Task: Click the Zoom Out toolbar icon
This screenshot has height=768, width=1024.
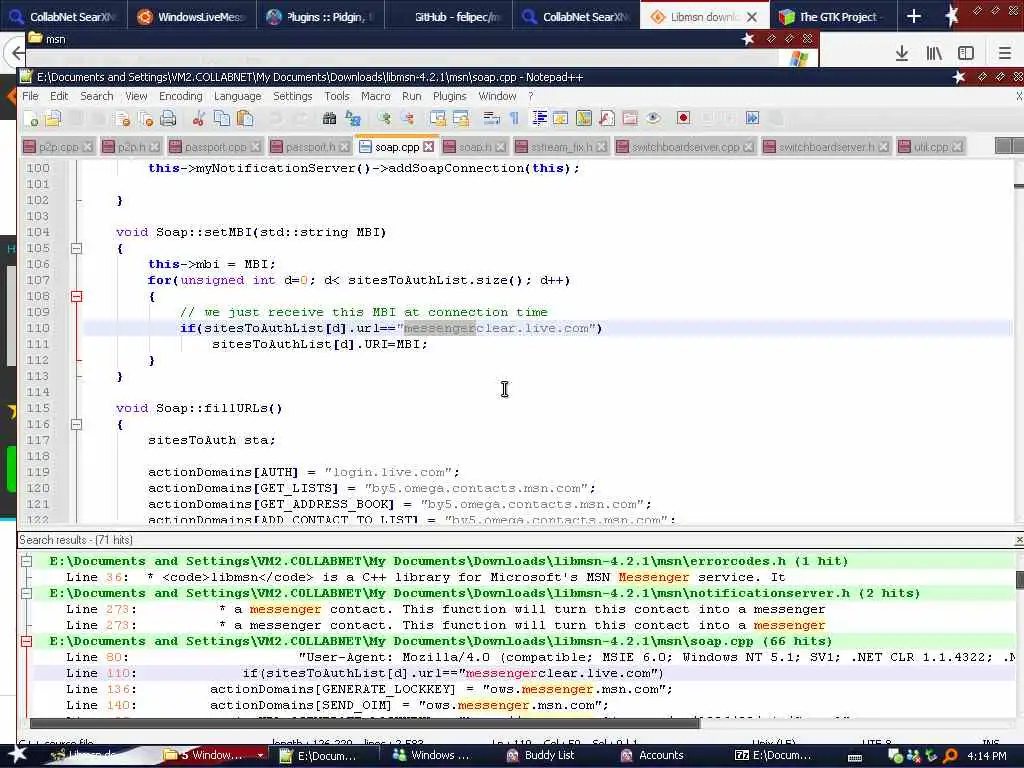Action: pos(408,118)
